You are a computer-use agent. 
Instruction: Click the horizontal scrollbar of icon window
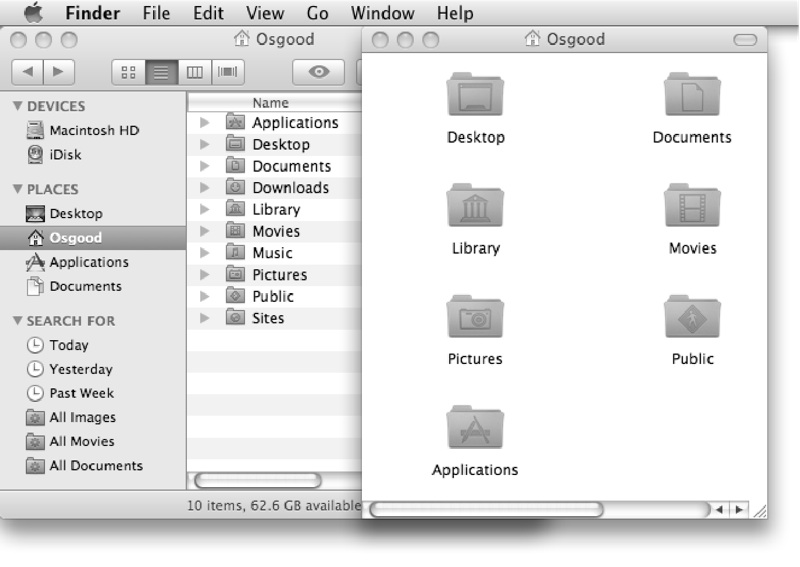(x=487, y=509)
